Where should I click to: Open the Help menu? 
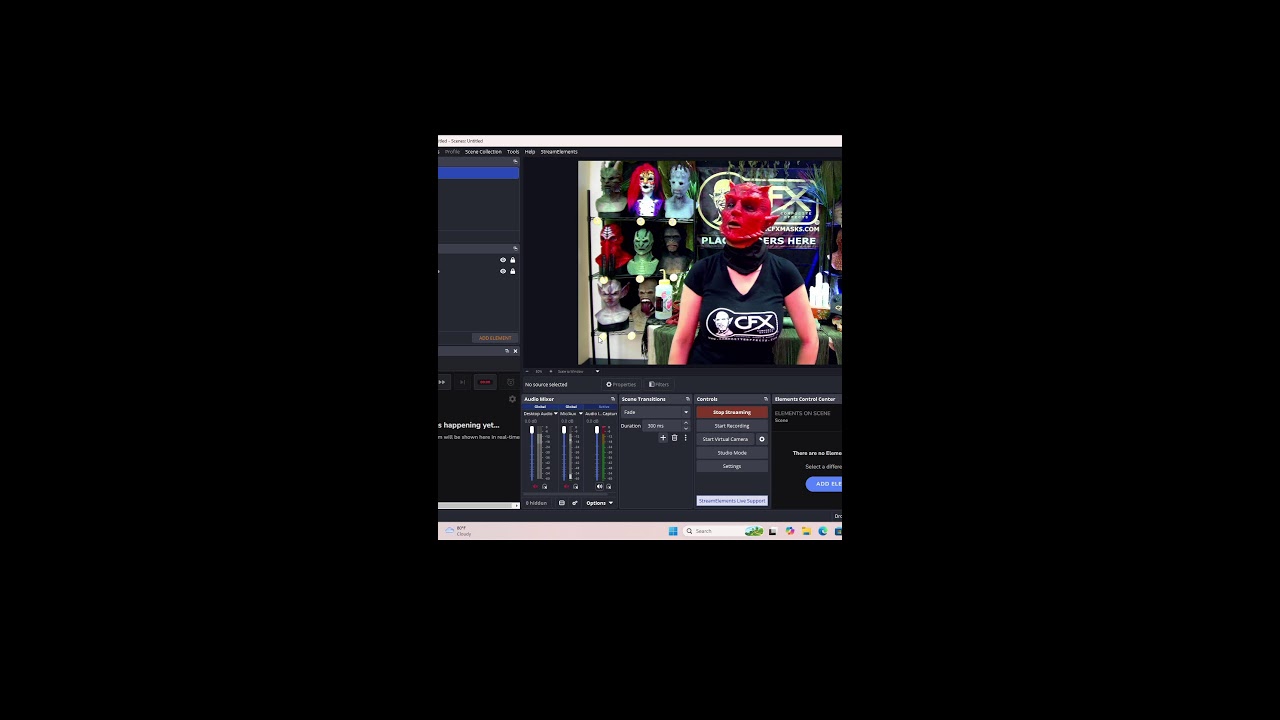[x=530, y=152]
